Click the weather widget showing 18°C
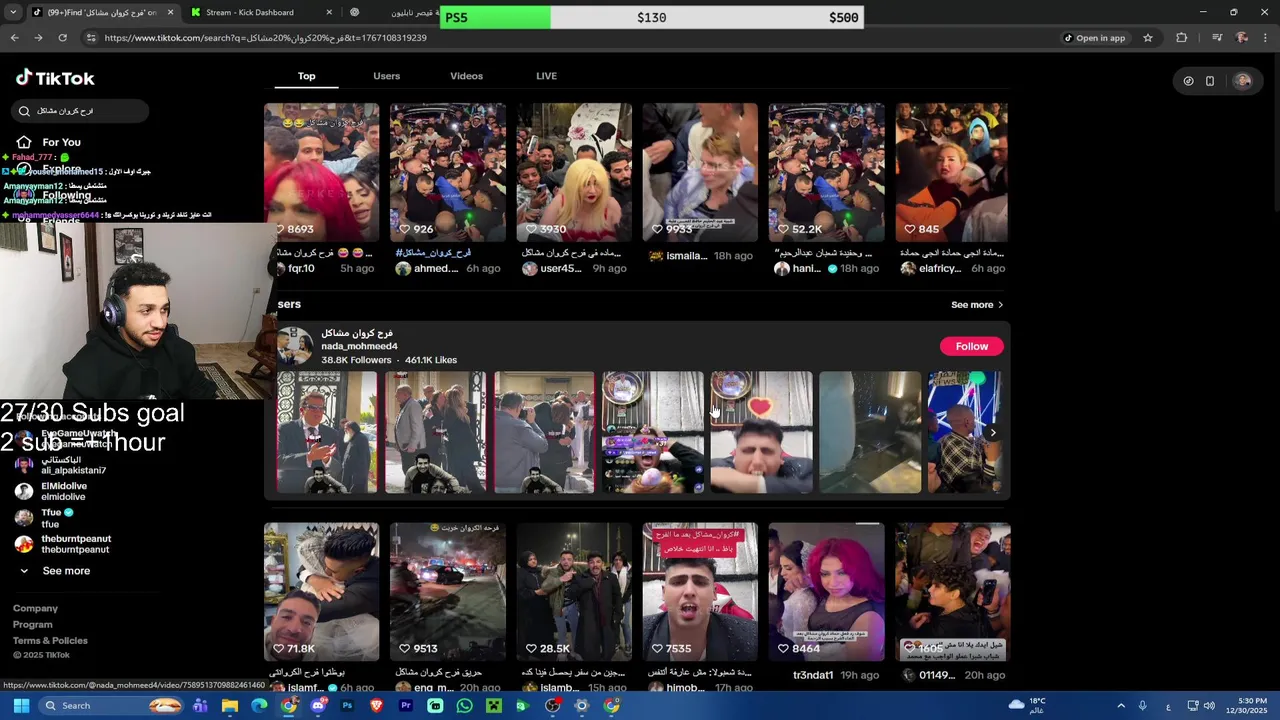Viewport: 1280px width, 720px height. pyautogui.click(x=1027, y=705)
